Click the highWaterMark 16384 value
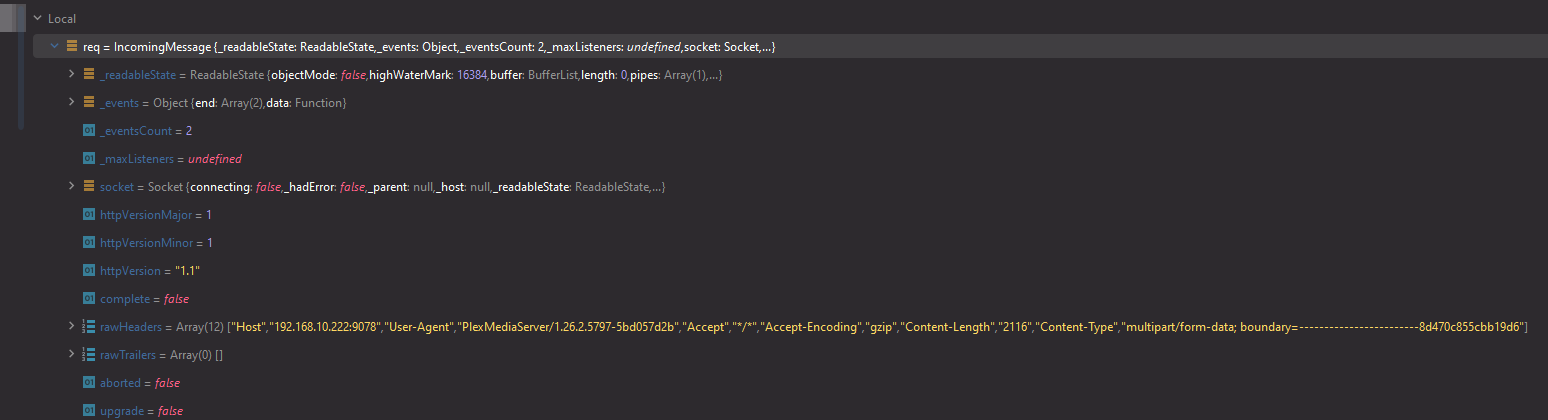The height and width of the screenshot is (420, 1548). pos(471,75)
